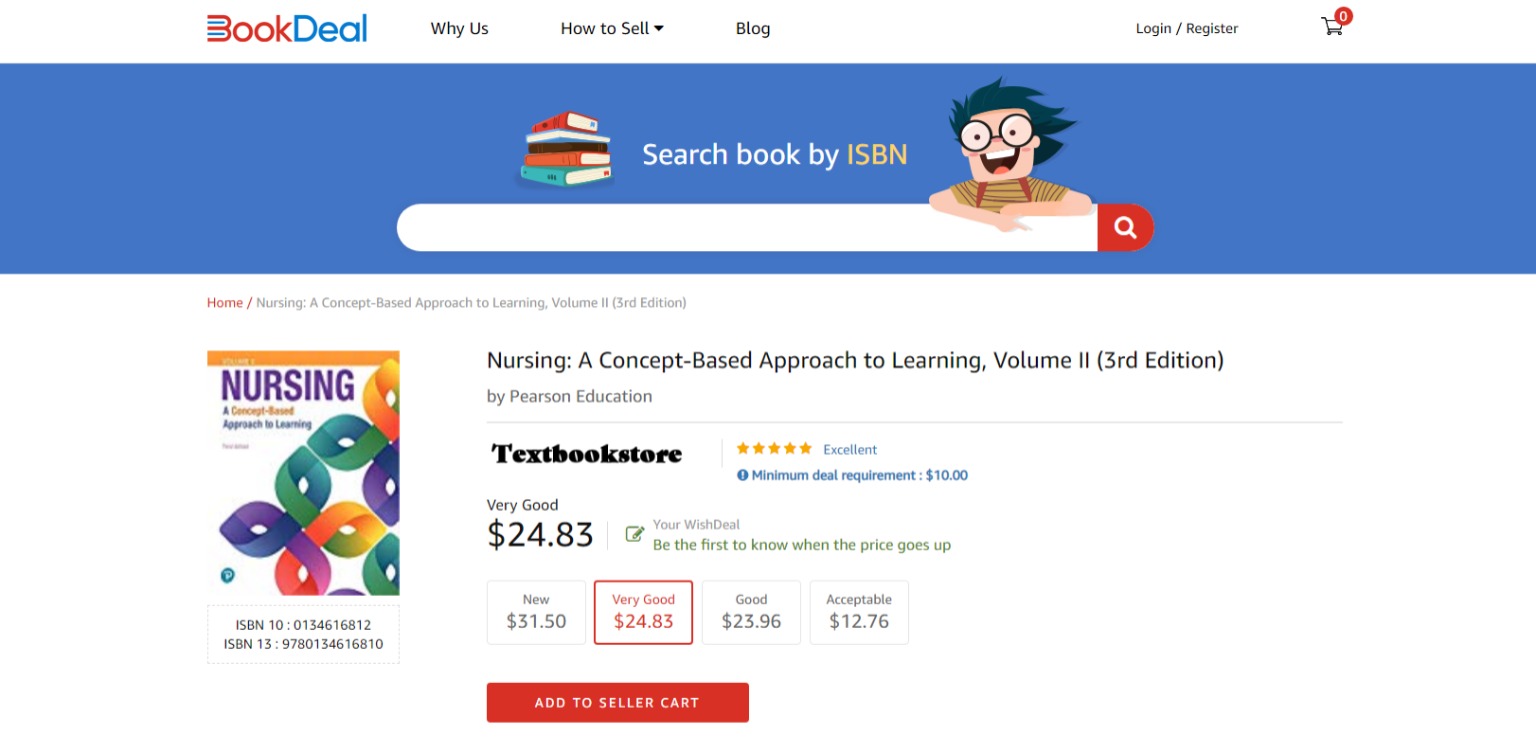
Task: Click the Textbookstore vendor logo
Action: [587, 454]
